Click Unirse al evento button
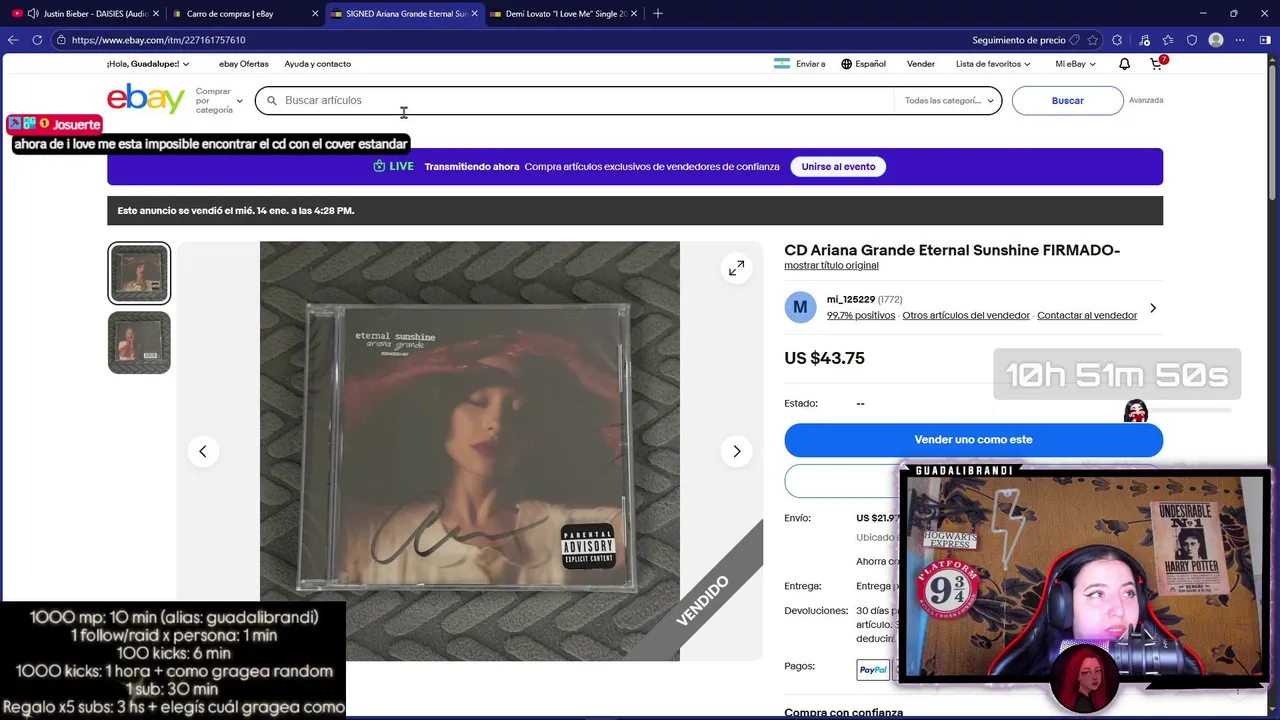The width and height of the screenshot is (1280, 720). pos(838,167)
